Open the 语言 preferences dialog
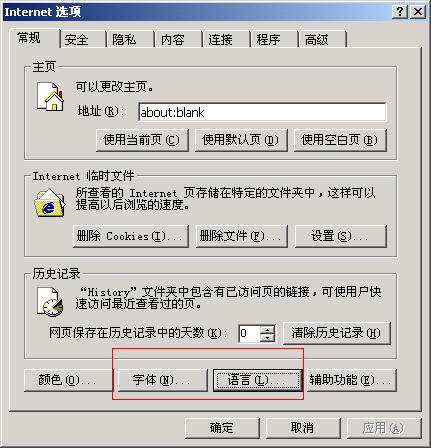Screen dimensions: 431x448 pyautogui.click(x=257, y=380)
